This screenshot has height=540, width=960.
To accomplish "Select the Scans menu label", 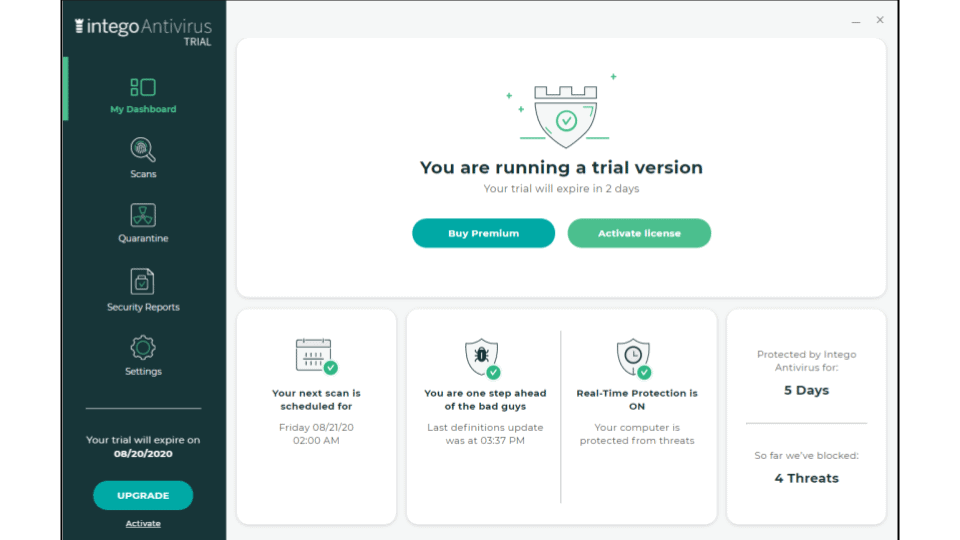I will pyautogui.click(x=143, y=174).
